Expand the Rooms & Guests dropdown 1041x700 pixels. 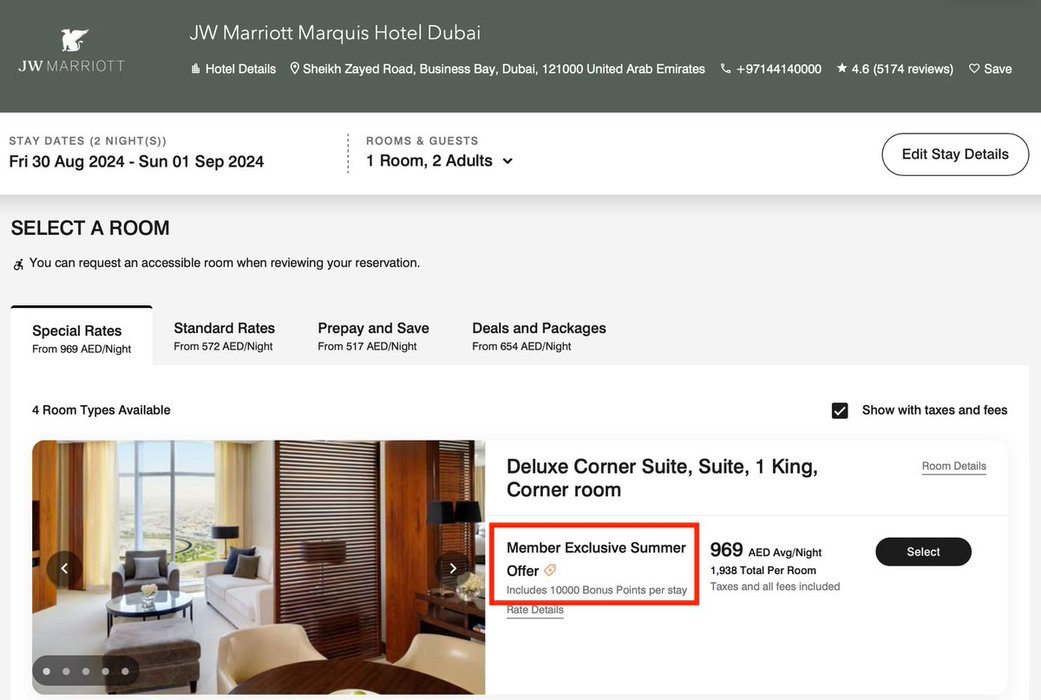click(507, 161)
